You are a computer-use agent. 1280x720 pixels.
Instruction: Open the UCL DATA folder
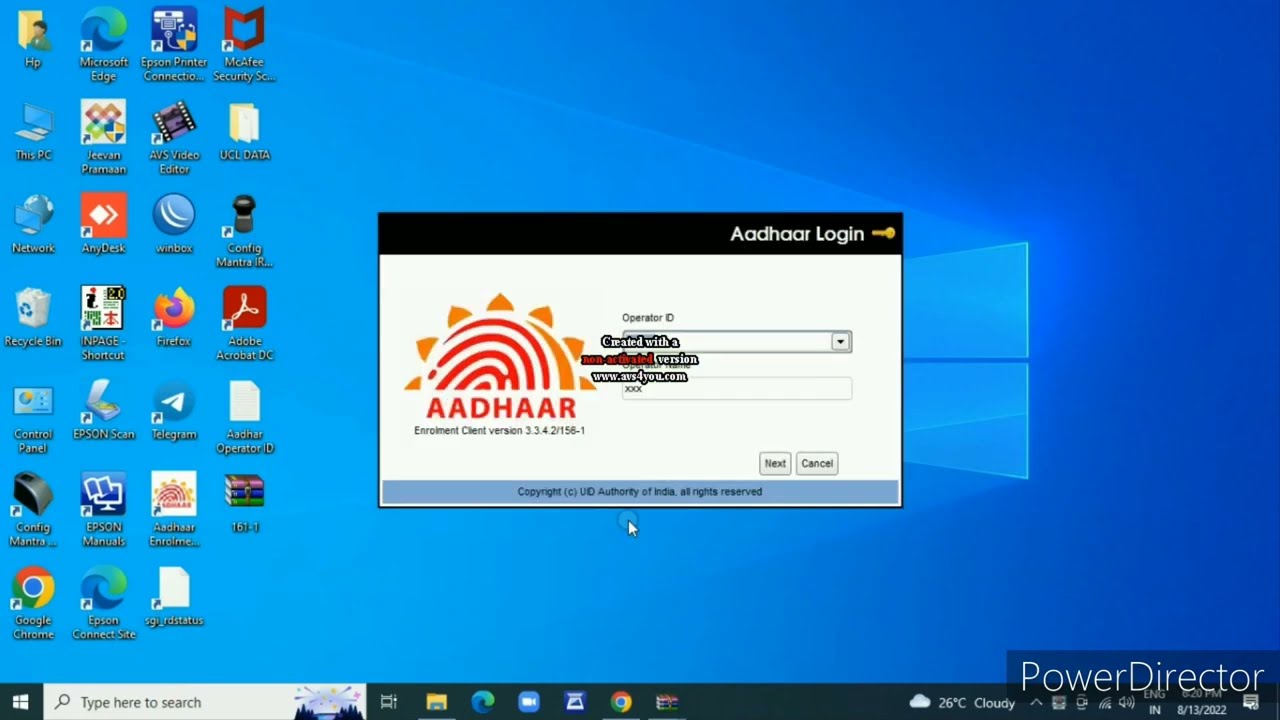[244, 131]
